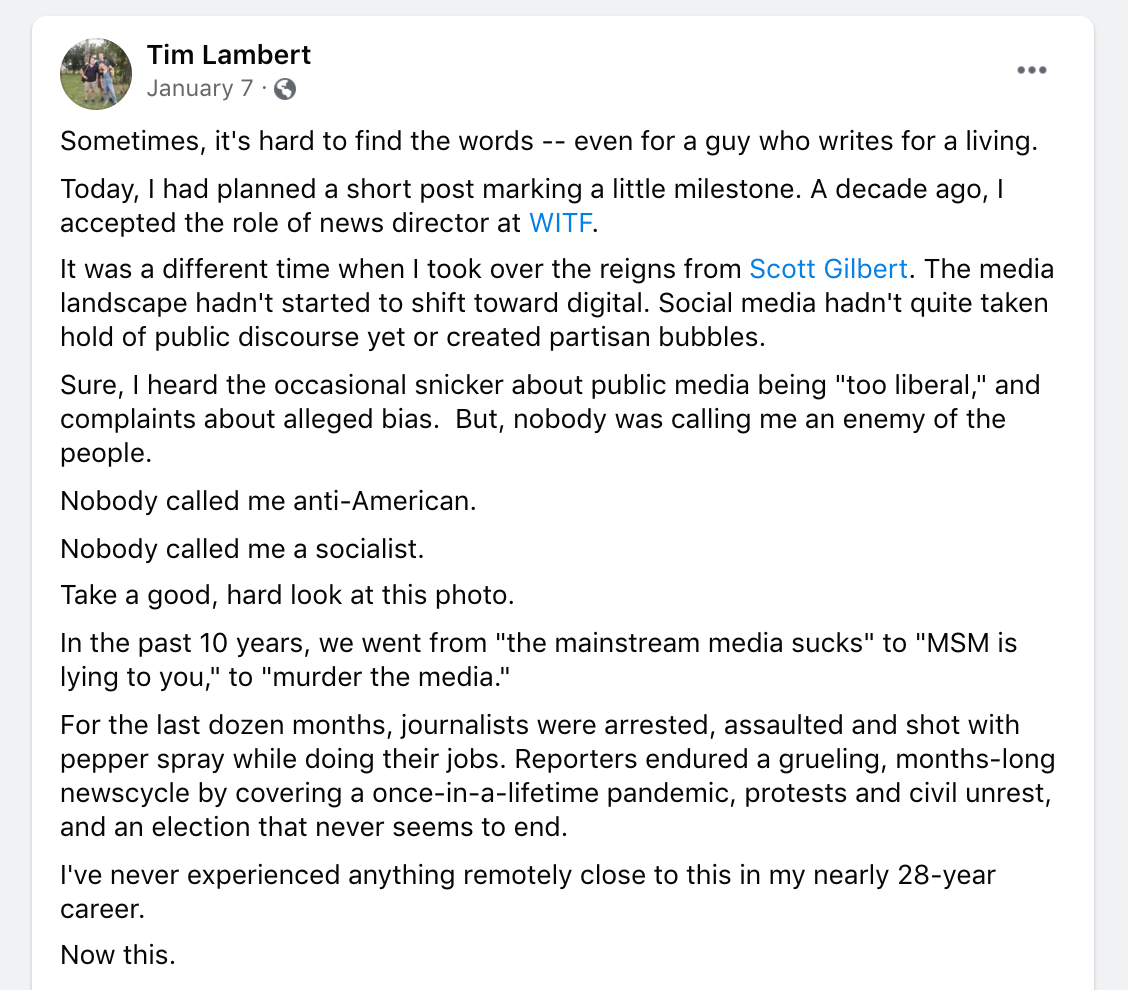Viewport: 1128px width, 990px height.
Task: Click the paragraph starting "In the past 10 years"
Action: [539, 660]
